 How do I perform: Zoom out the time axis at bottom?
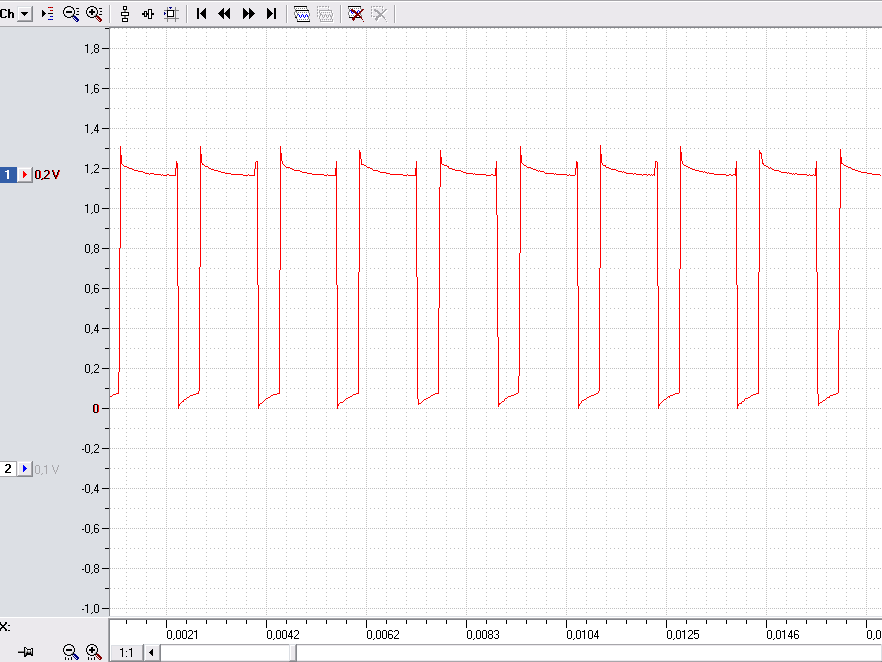pos(70,652)
